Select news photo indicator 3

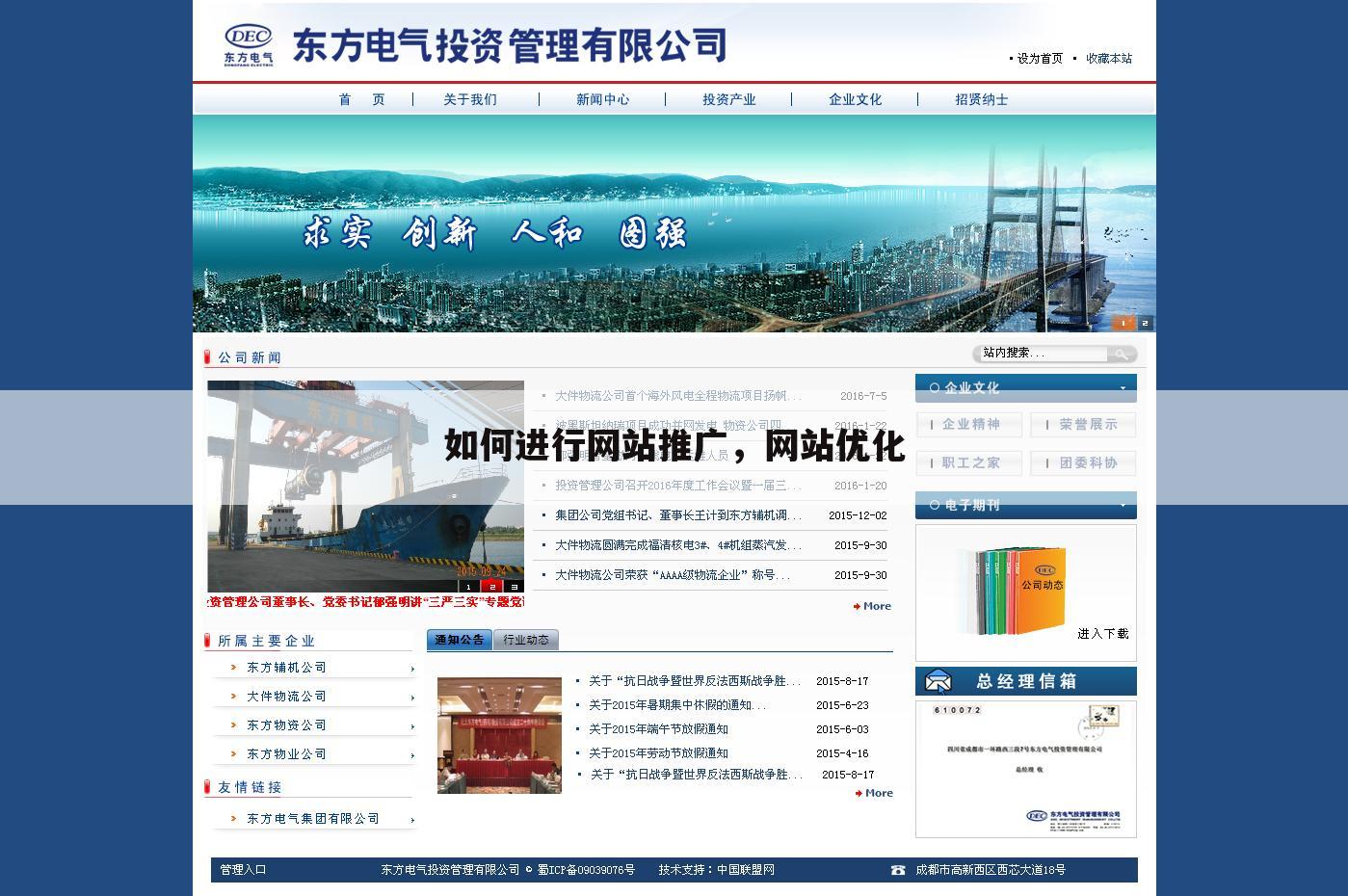coord(515,586)
